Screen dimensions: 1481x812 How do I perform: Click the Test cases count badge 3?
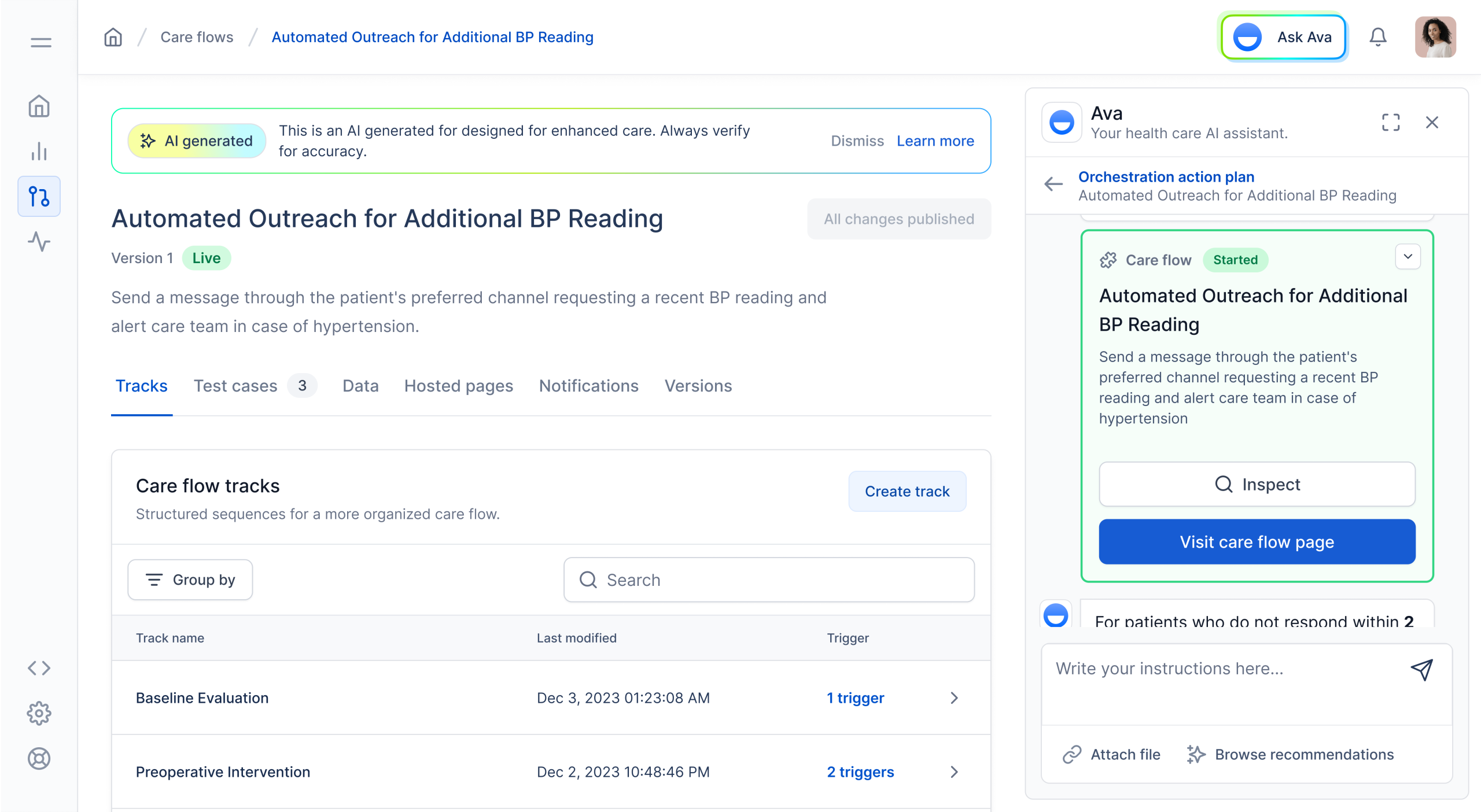point(302,386)
